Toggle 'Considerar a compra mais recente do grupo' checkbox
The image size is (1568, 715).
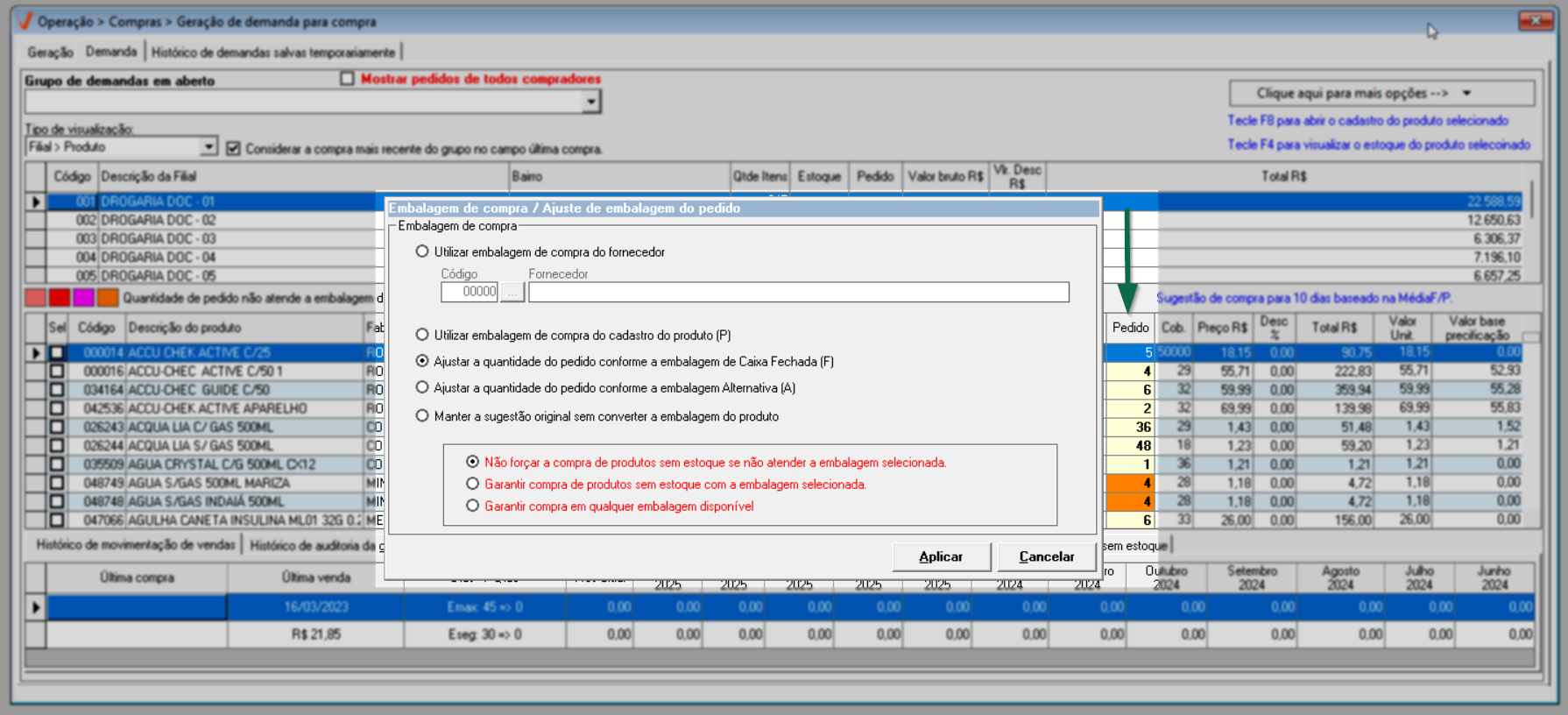point(233,148)
